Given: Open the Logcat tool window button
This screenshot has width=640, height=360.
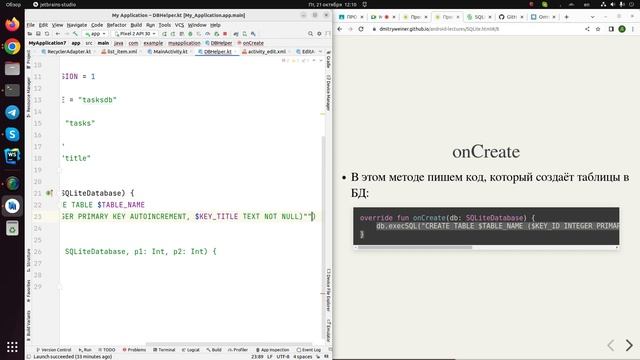Looking at the screenshot, I should pos(191,350).
